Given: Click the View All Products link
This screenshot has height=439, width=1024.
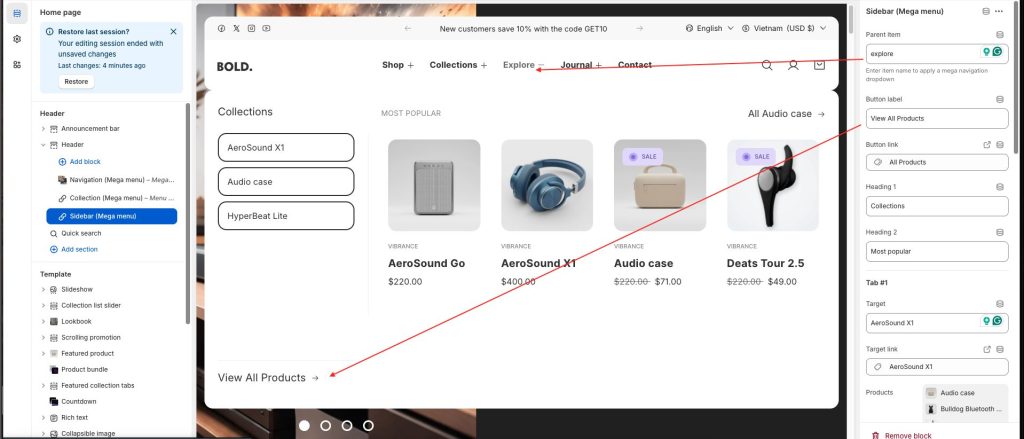Looking at the screenshot, I should pyautogui.click(x=268, y=377).
